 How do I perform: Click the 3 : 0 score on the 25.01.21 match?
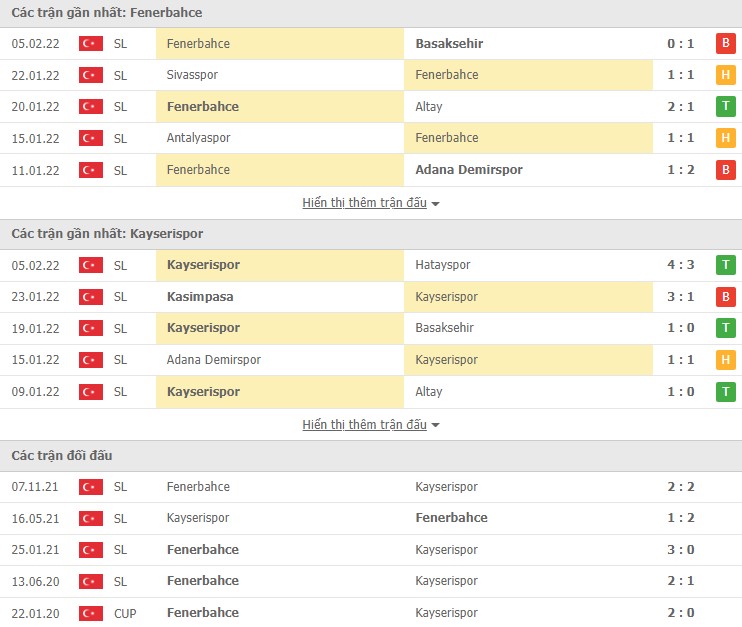click(680, 549)
